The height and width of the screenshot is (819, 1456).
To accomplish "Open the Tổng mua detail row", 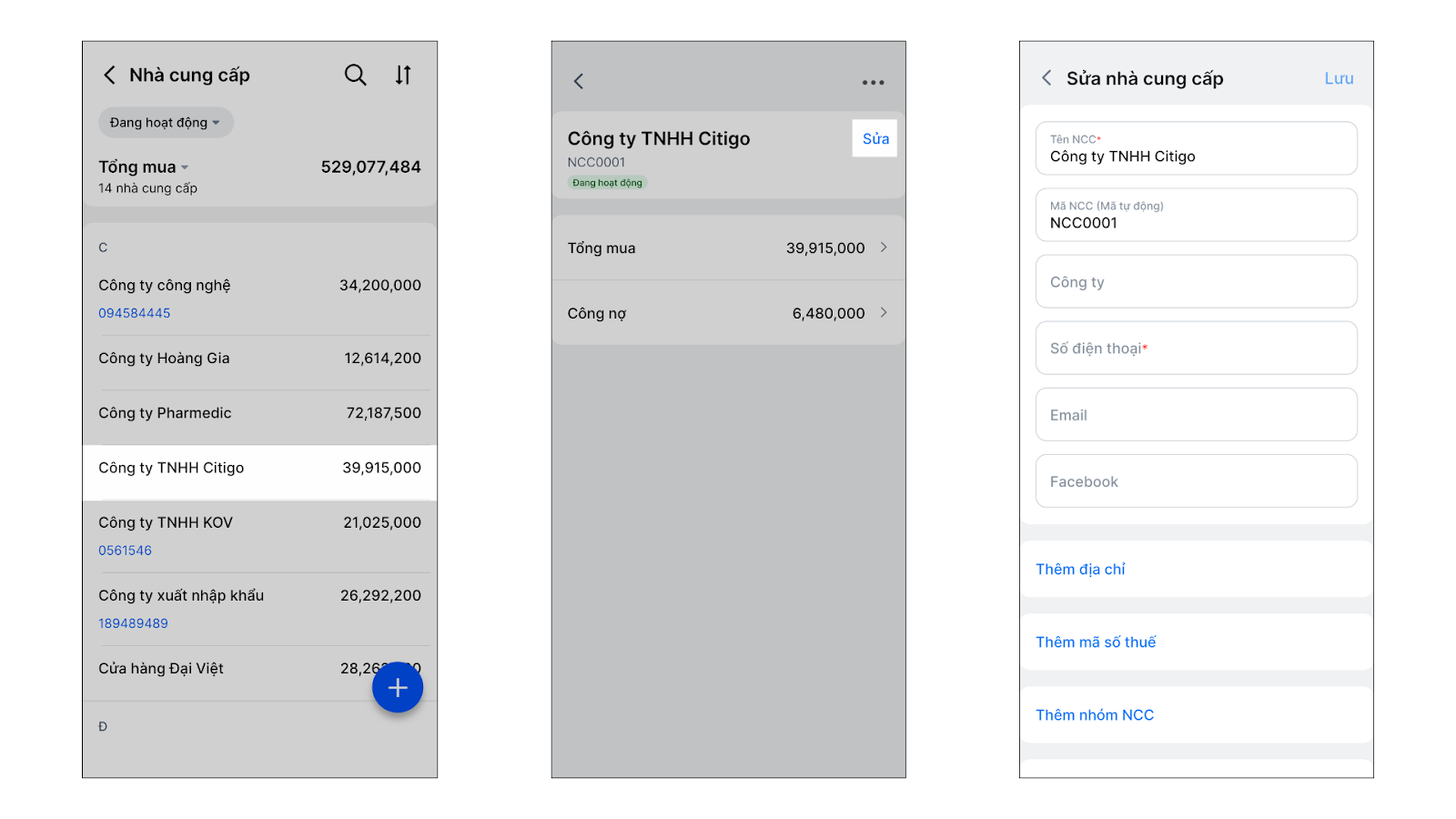I will point(728,248).
